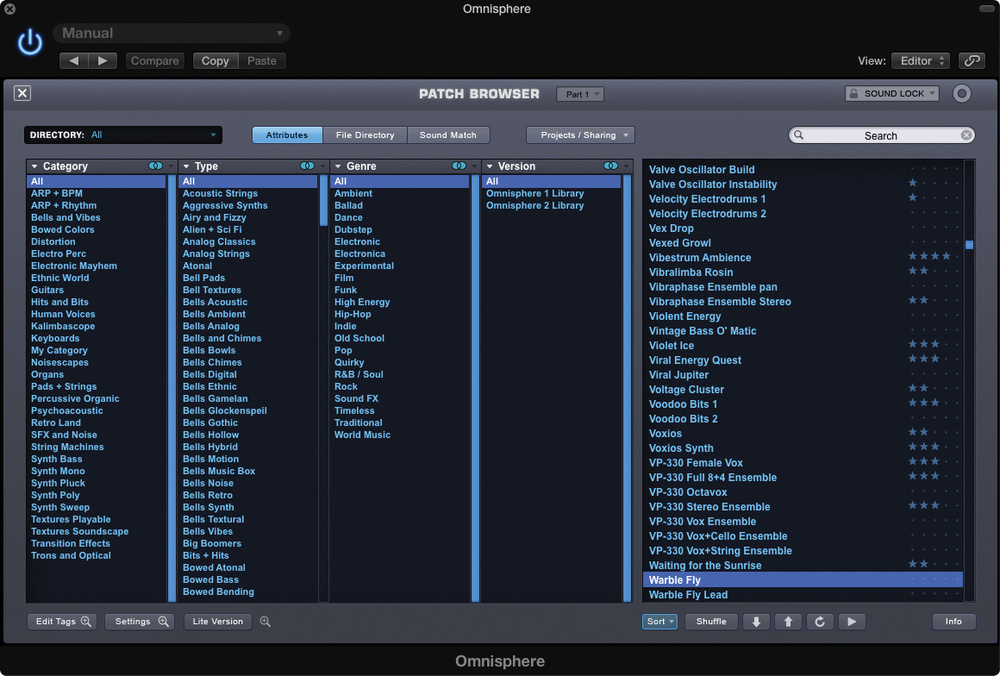Click the search magnifier icon
Screen dimensions: 1000x676
[x=798, y=135]
